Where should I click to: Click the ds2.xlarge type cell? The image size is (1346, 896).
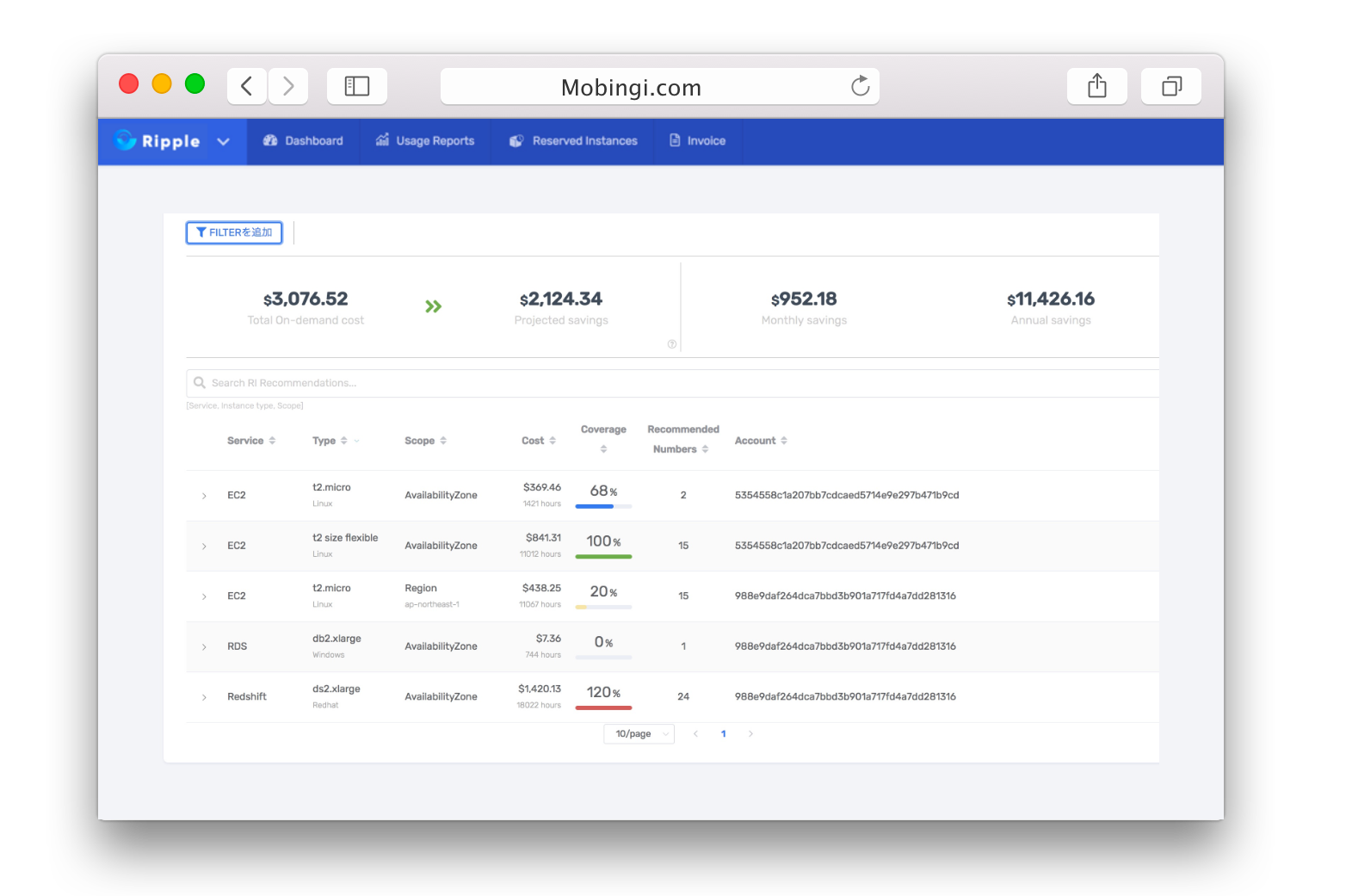[x=336, y=689]
